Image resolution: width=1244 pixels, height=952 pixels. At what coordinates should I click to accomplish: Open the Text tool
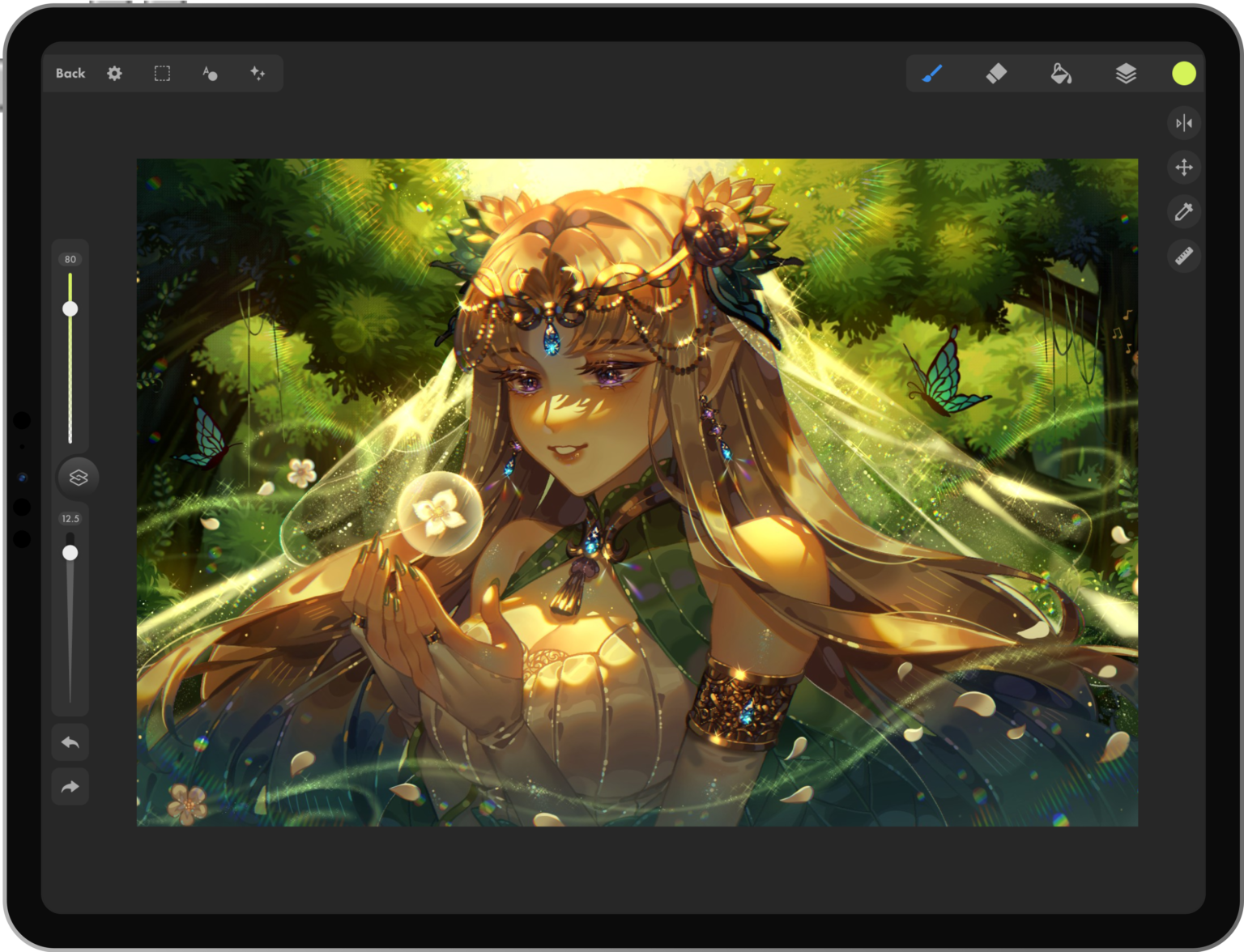210,74
